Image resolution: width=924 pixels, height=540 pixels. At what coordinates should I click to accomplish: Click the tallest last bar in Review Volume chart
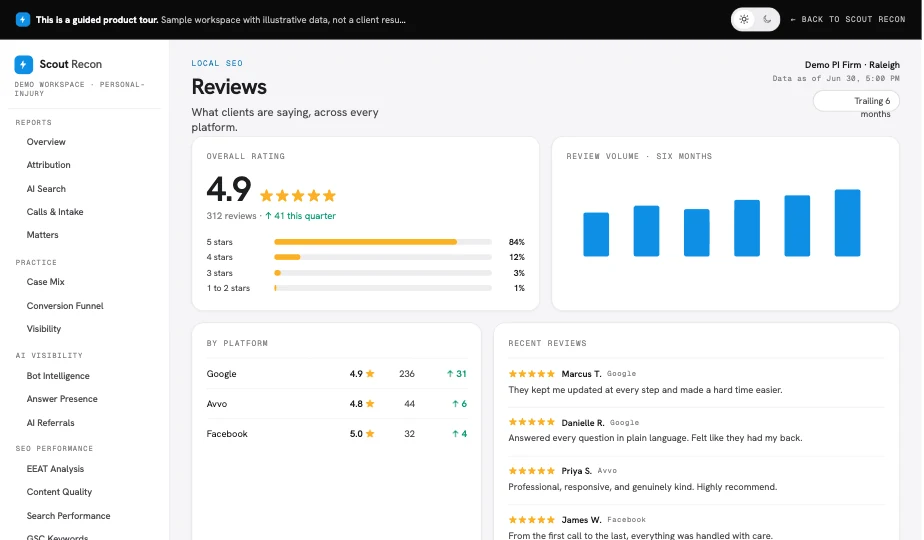pos(847,223)
